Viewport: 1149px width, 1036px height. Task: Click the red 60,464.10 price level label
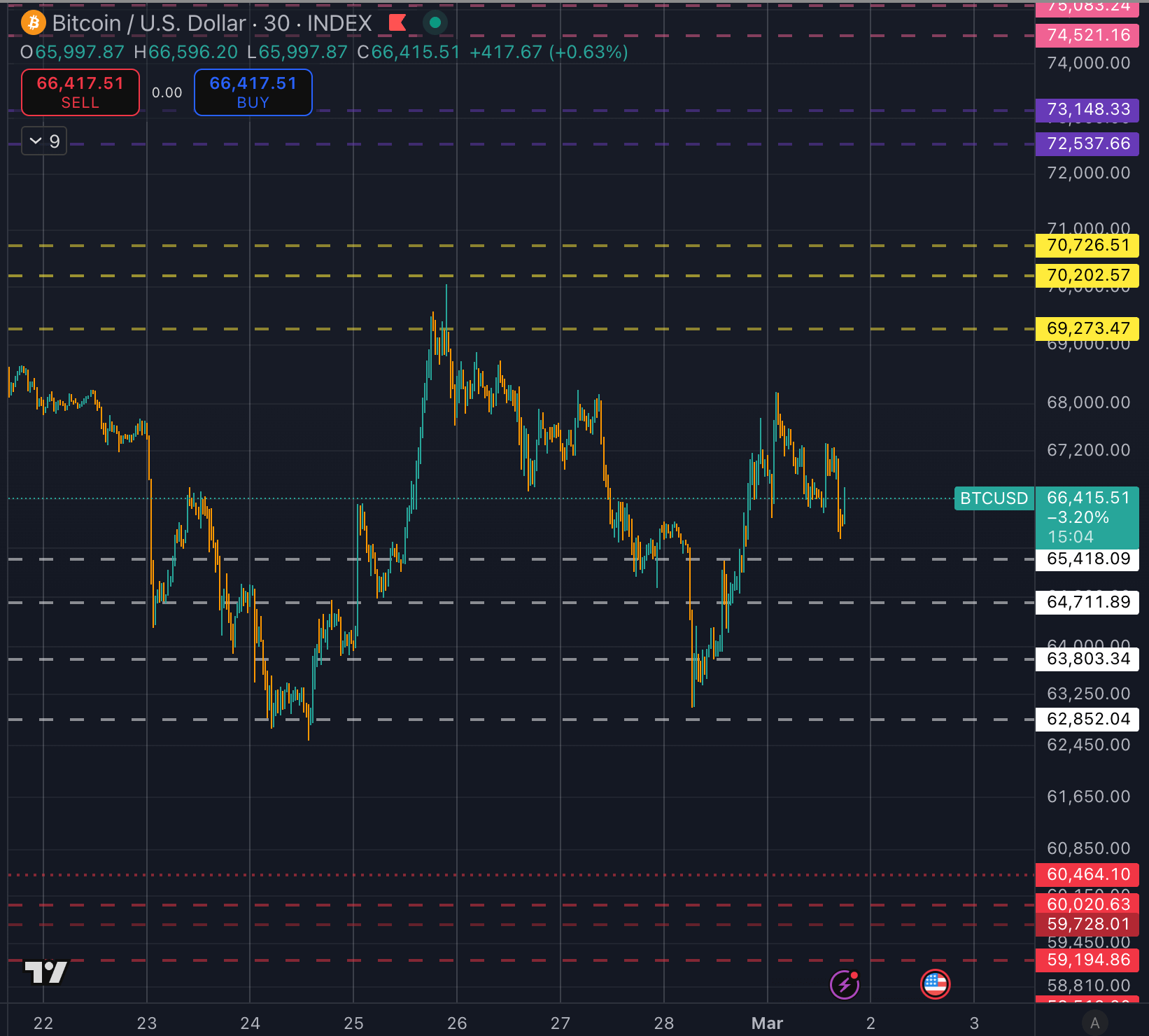coord(1087,875)
